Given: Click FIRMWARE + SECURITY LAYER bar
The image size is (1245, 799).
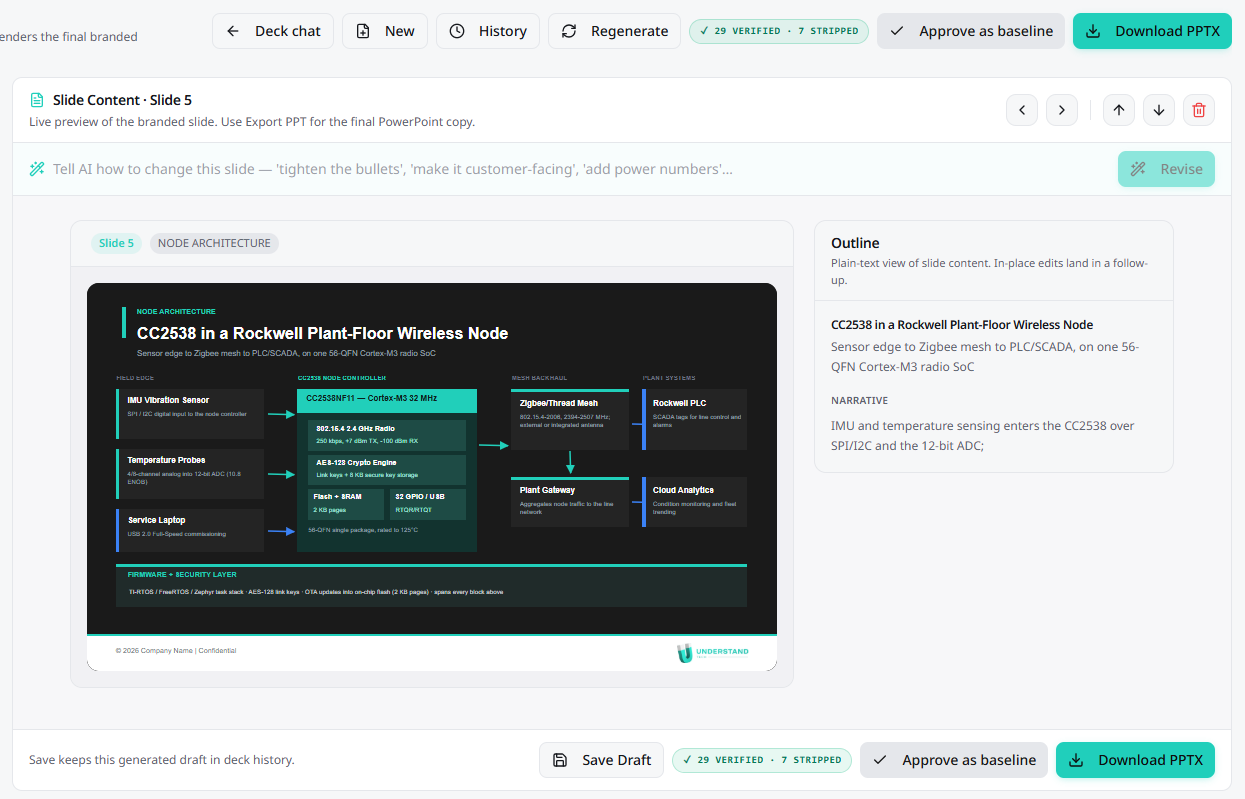Looking at the screenshot, I should point(431,585).
